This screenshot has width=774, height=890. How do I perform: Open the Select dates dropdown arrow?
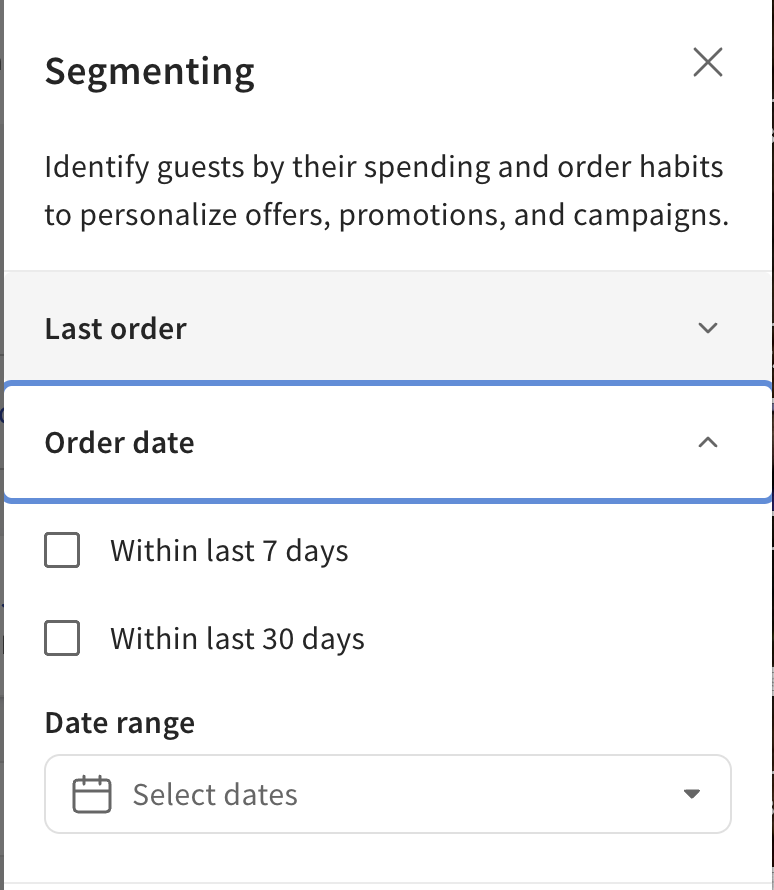click(x=691, y=795)
